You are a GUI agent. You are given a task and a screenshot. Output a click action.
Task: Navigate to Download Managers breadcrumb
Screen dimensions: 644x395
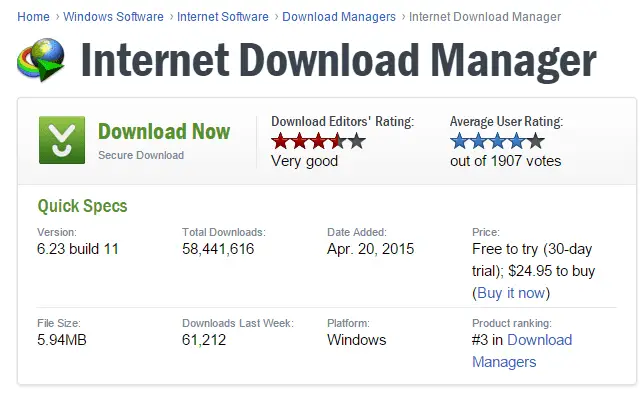[339, 17]
